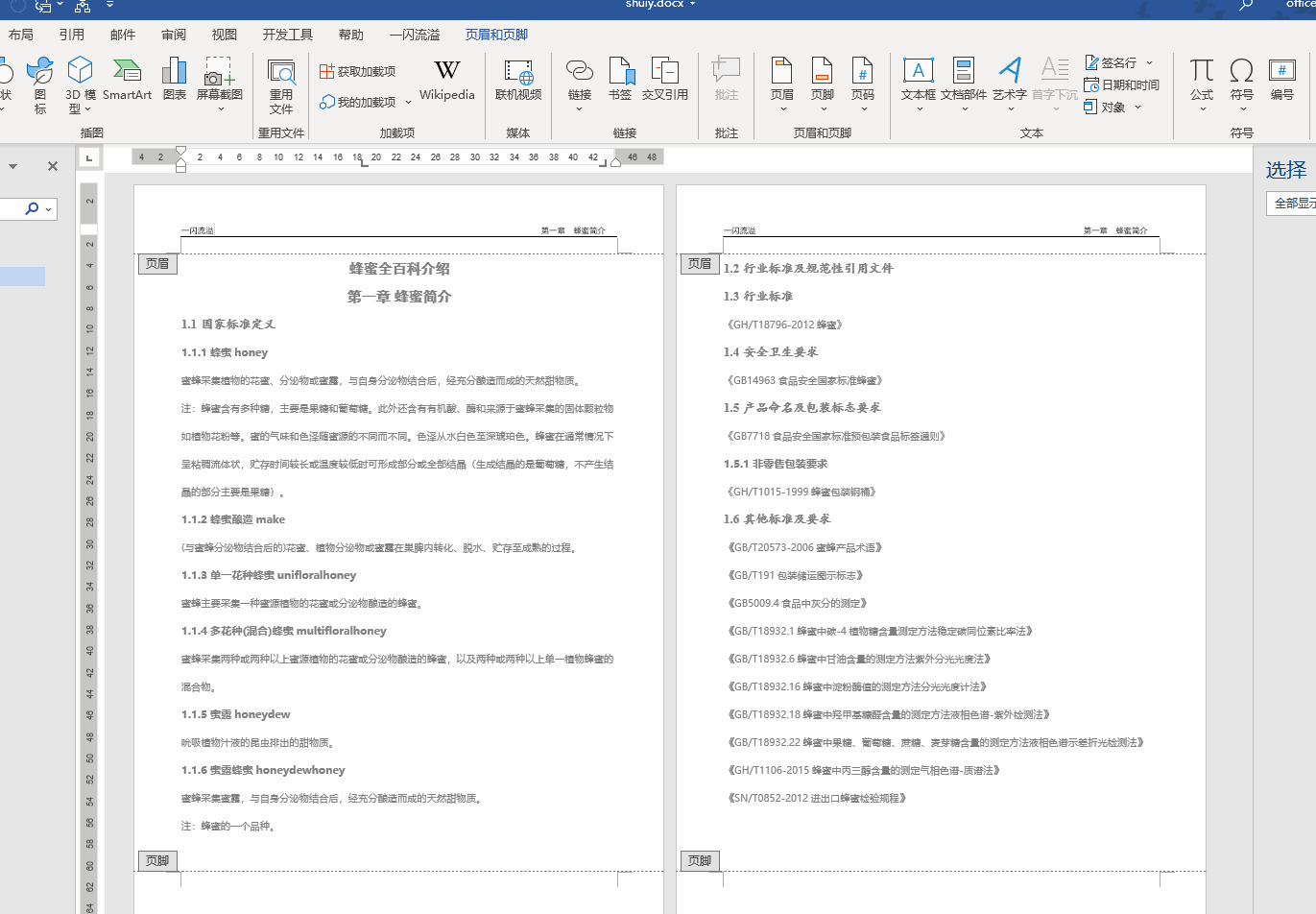Click 全部显示 in selection pane

(x=1293, y=204)
